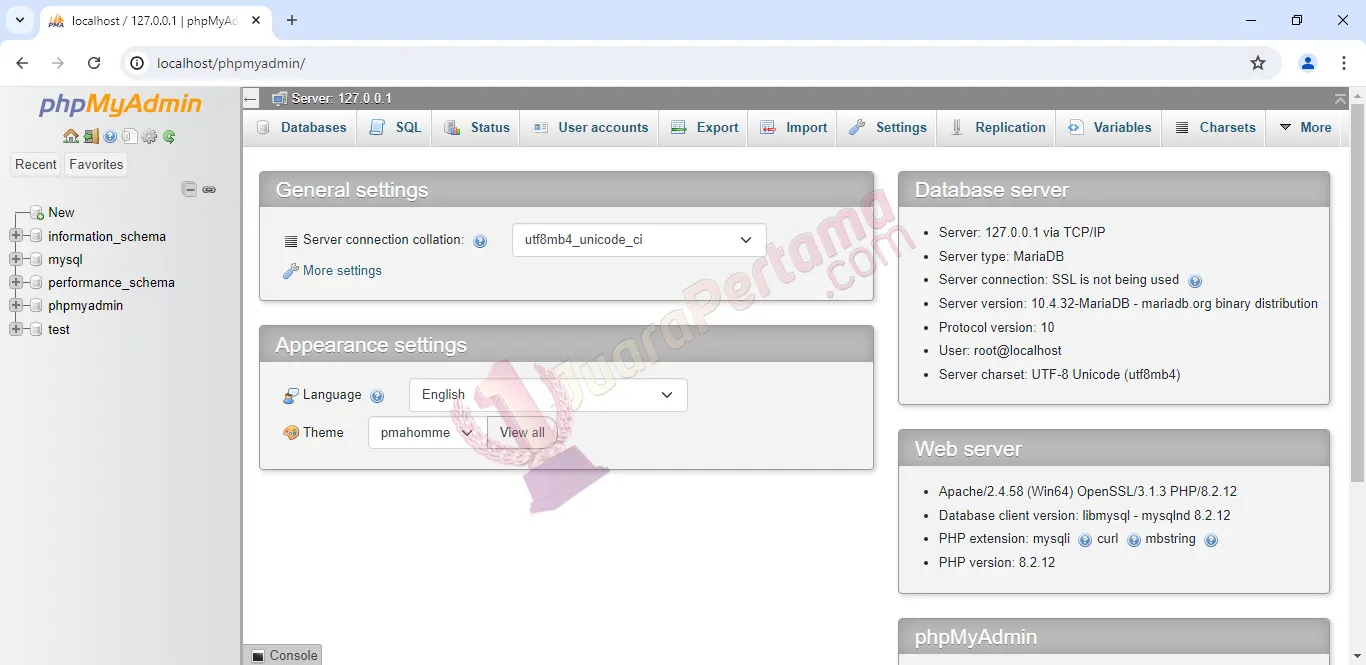Image resolution: width=1366 pixels, height=665 pixels.
Task: Click the Home icon in the navigation panel
Action: [71, 137]
